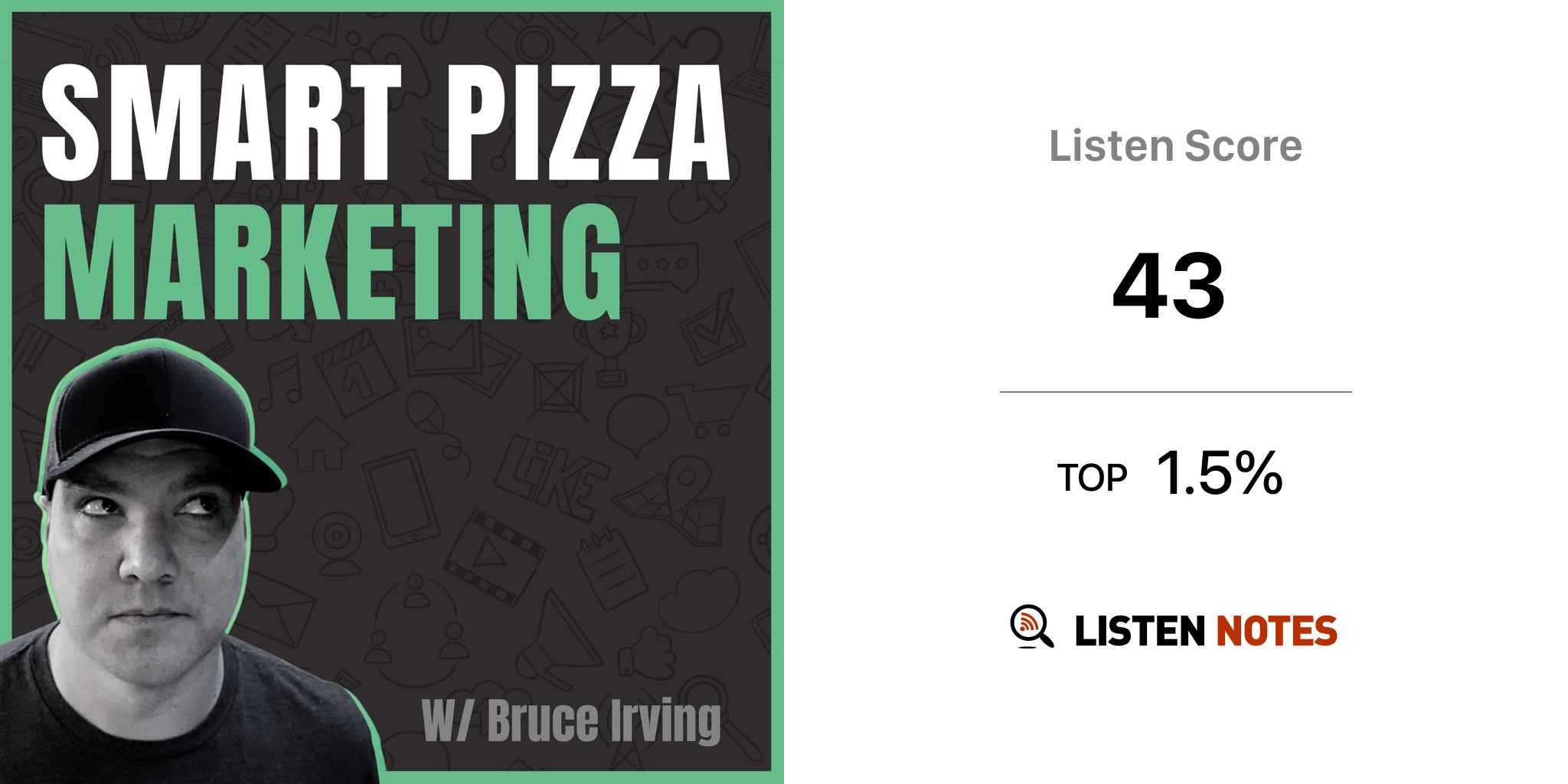
Task: Click the "W/ Bruce Irving" host name
Action: point(571,720)
